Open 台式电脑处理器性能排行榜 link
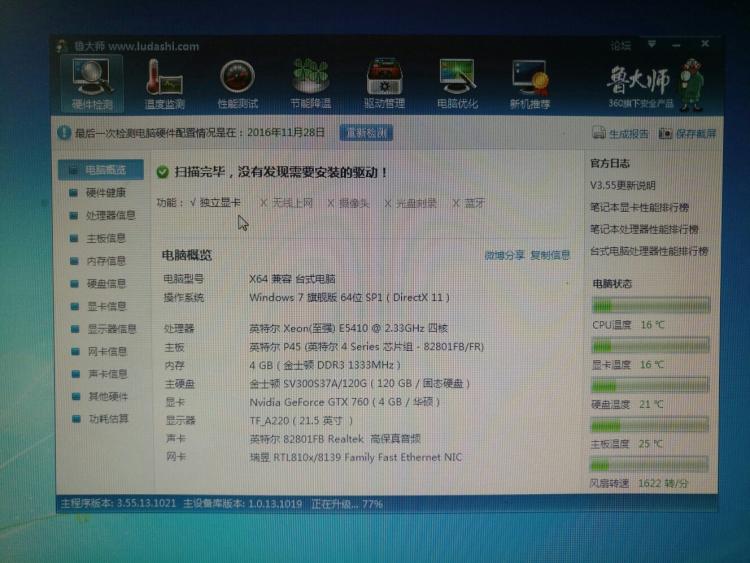 coord(649,252)
